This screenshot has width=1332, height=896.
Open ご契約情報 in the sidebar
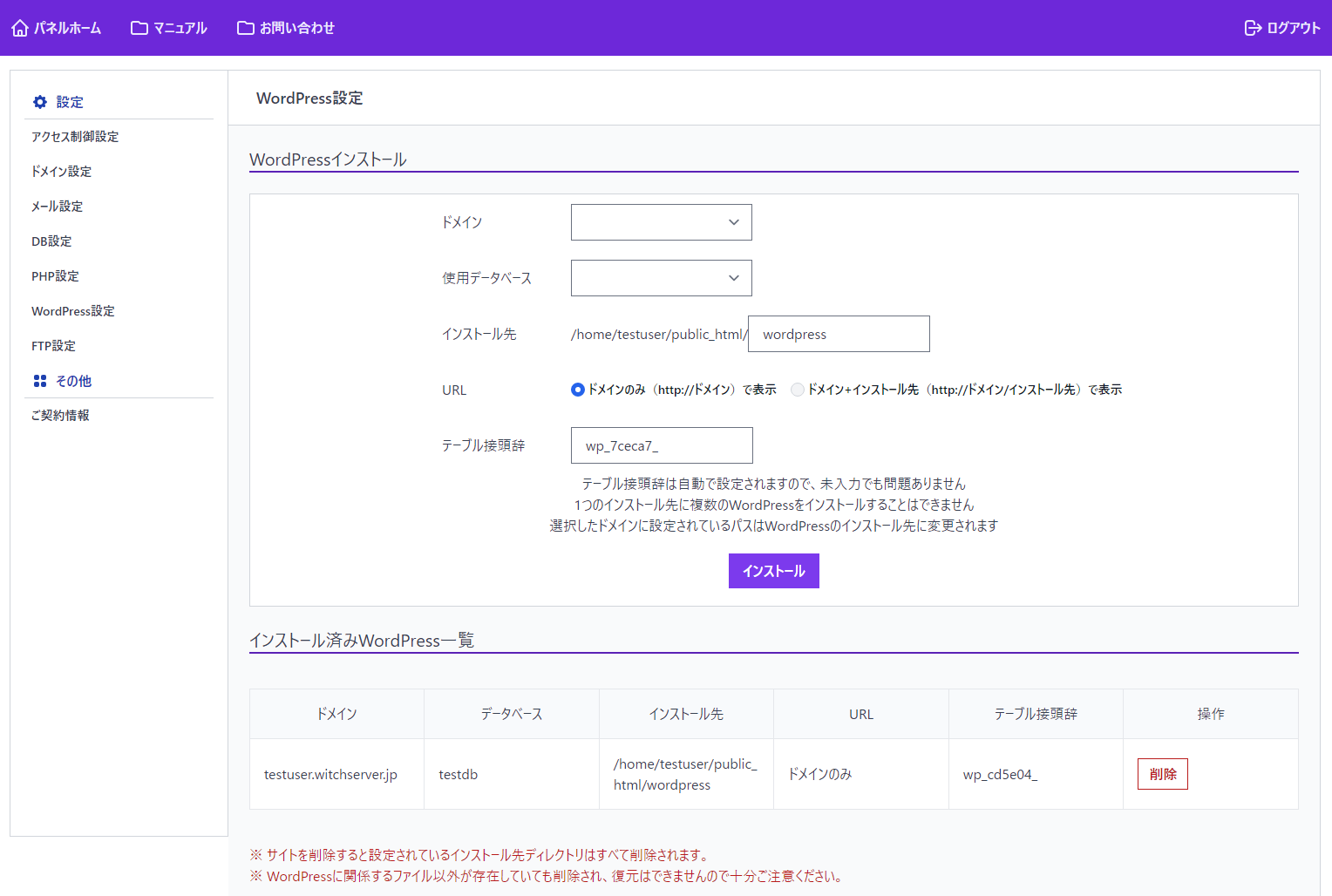pyautogui.click(x=60, y=416)
